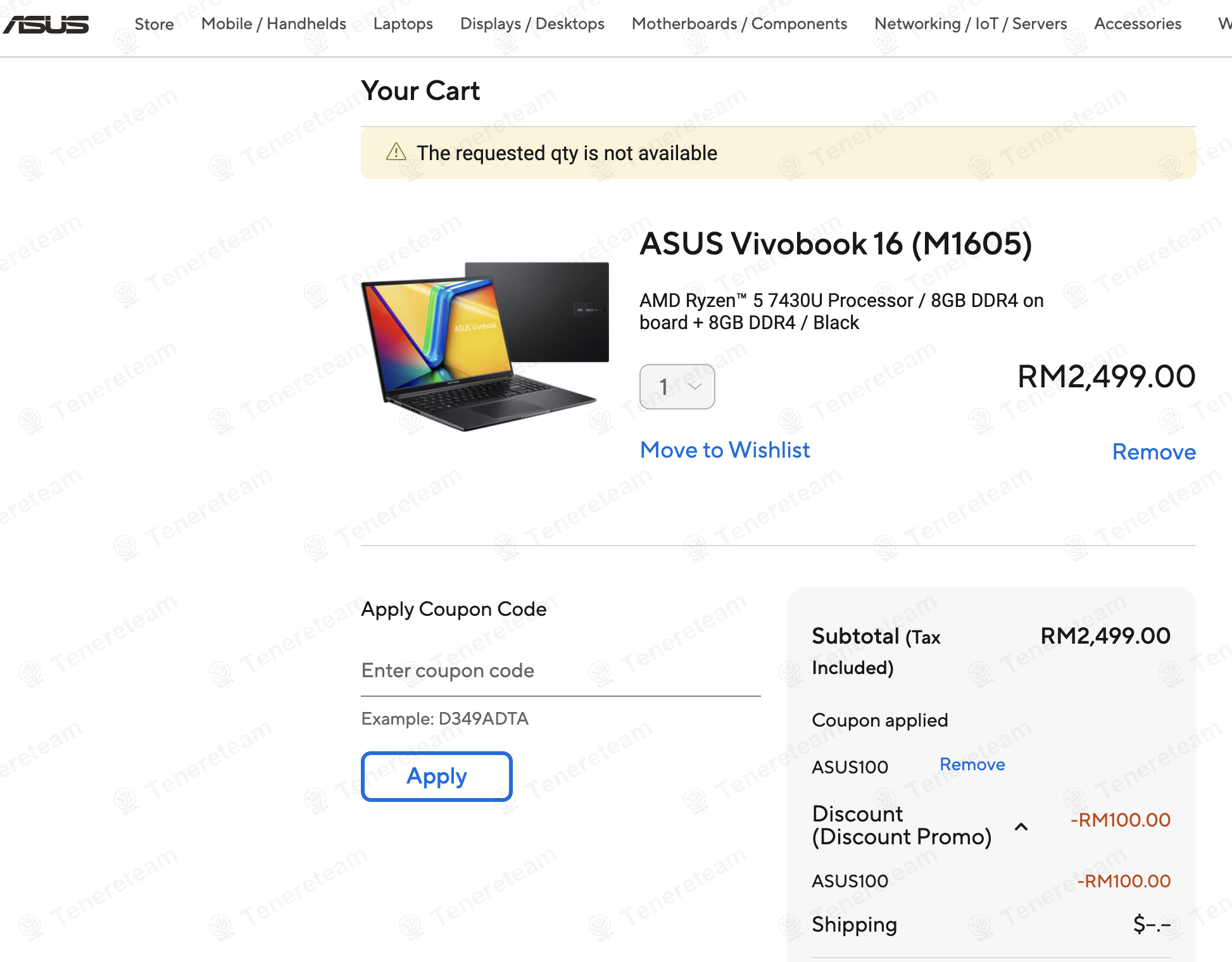
Task: Open the Mobile / Handhelds menu
Action: [273, 24]
